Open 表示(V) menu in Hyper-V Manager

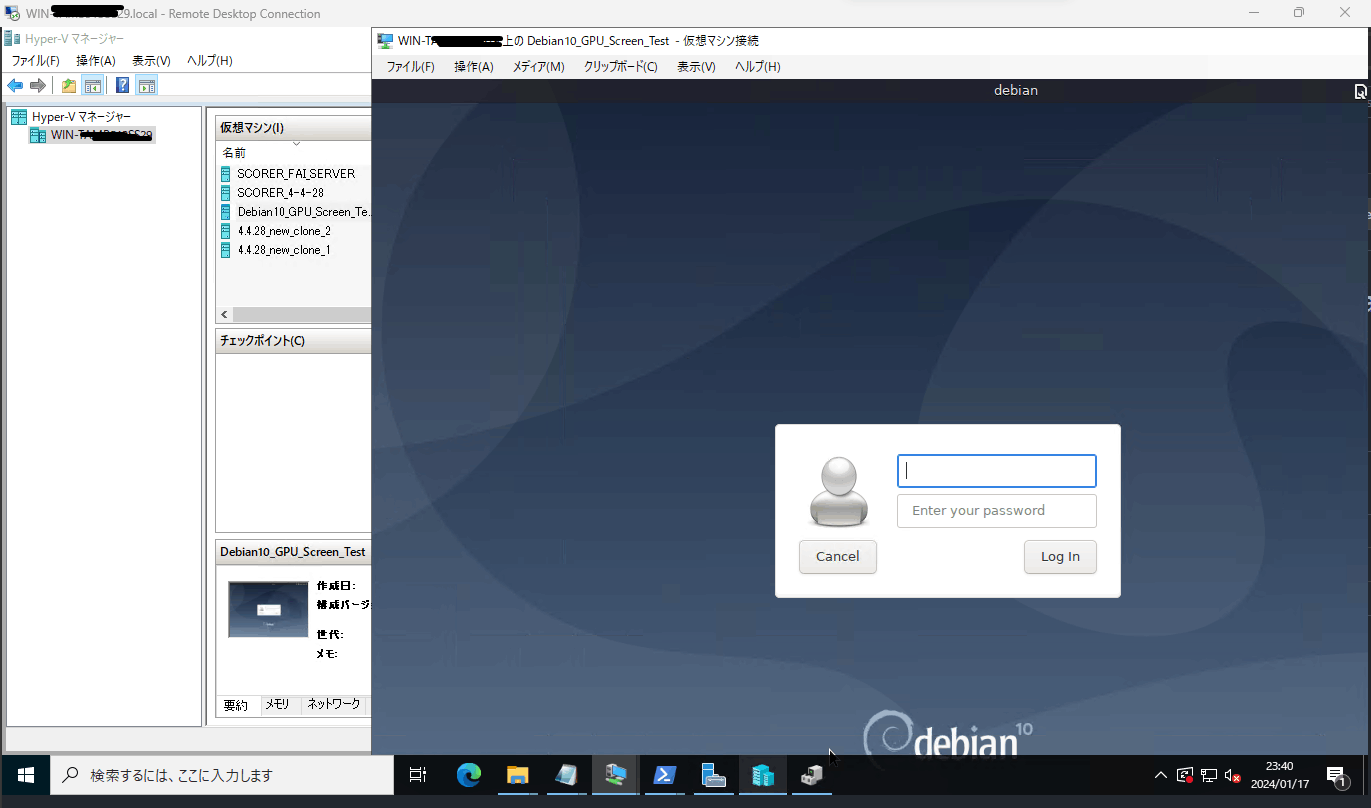coord(151,61)
